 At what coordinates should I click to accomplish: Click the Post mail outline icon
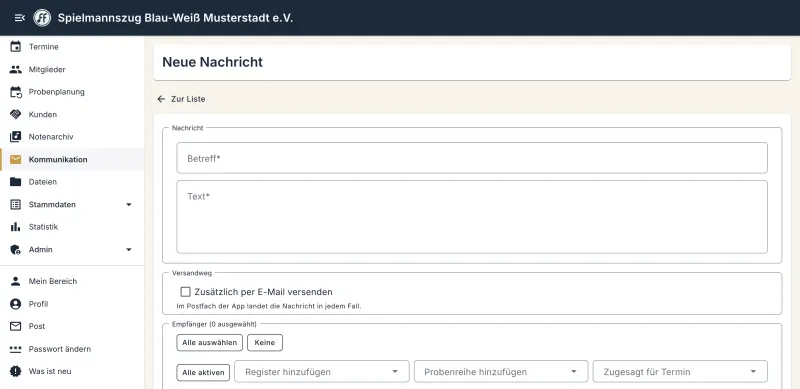coord(16,326)
